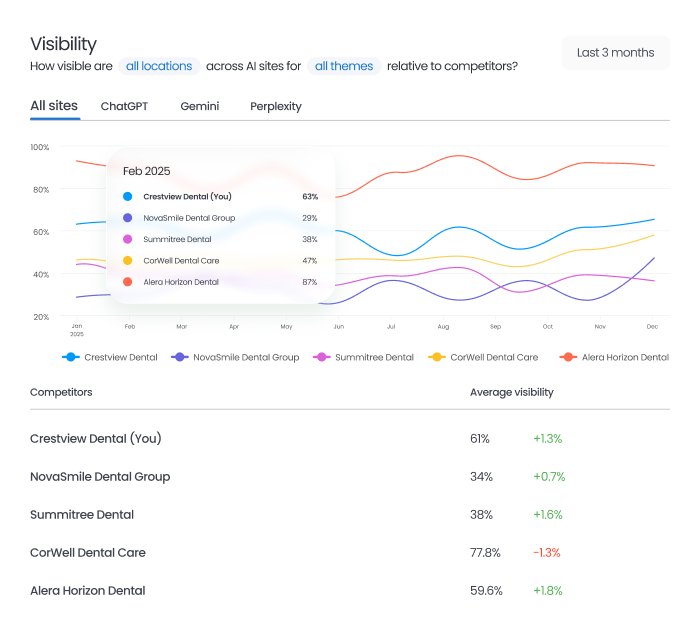Click the +1.8% change for Alera Horizon
This screenshot has height=630, width=700.
point(548,590)
